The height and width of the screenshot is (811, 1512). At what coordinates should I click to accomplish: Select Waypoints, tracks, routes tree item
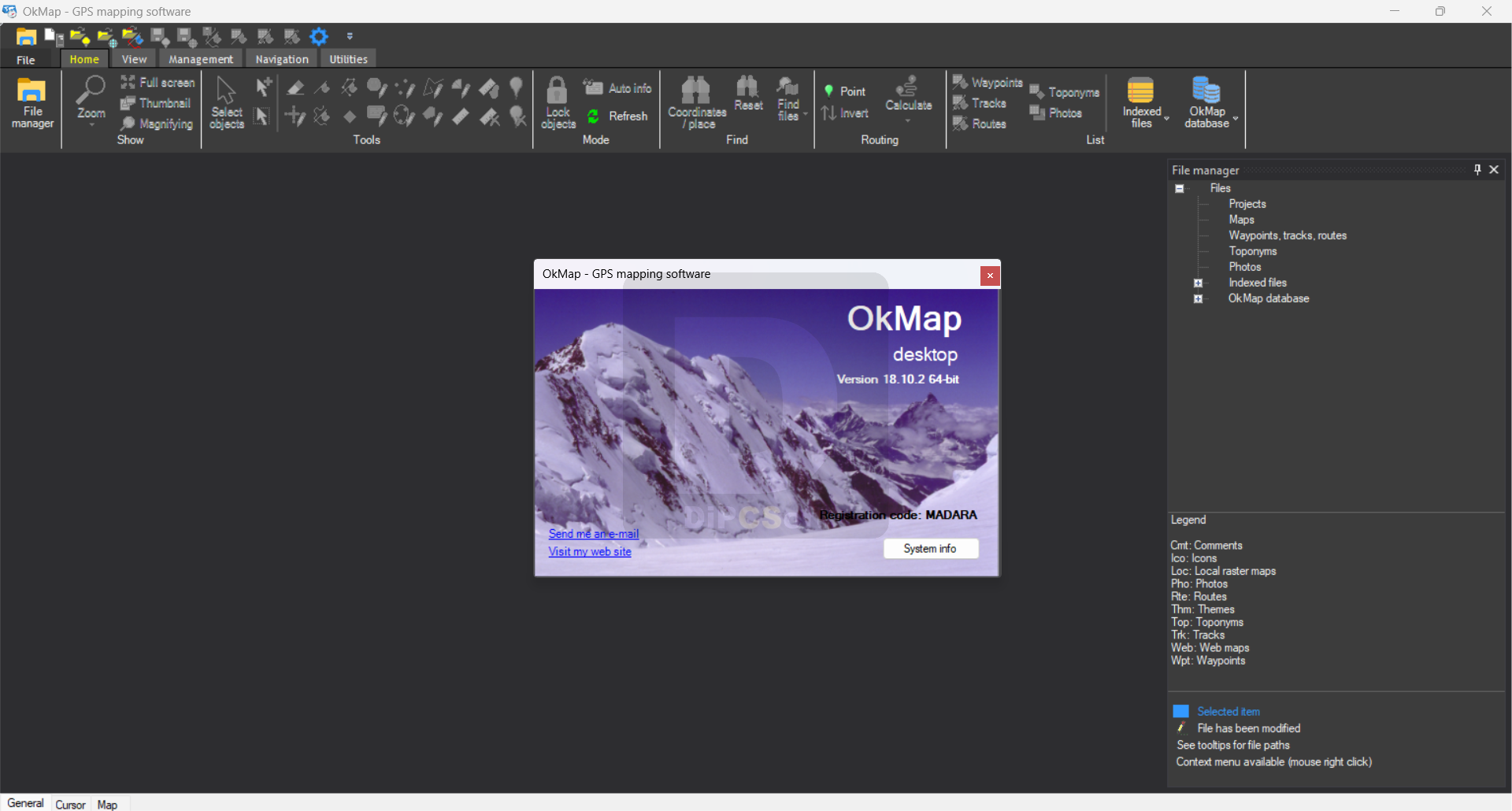(1288, 235)
